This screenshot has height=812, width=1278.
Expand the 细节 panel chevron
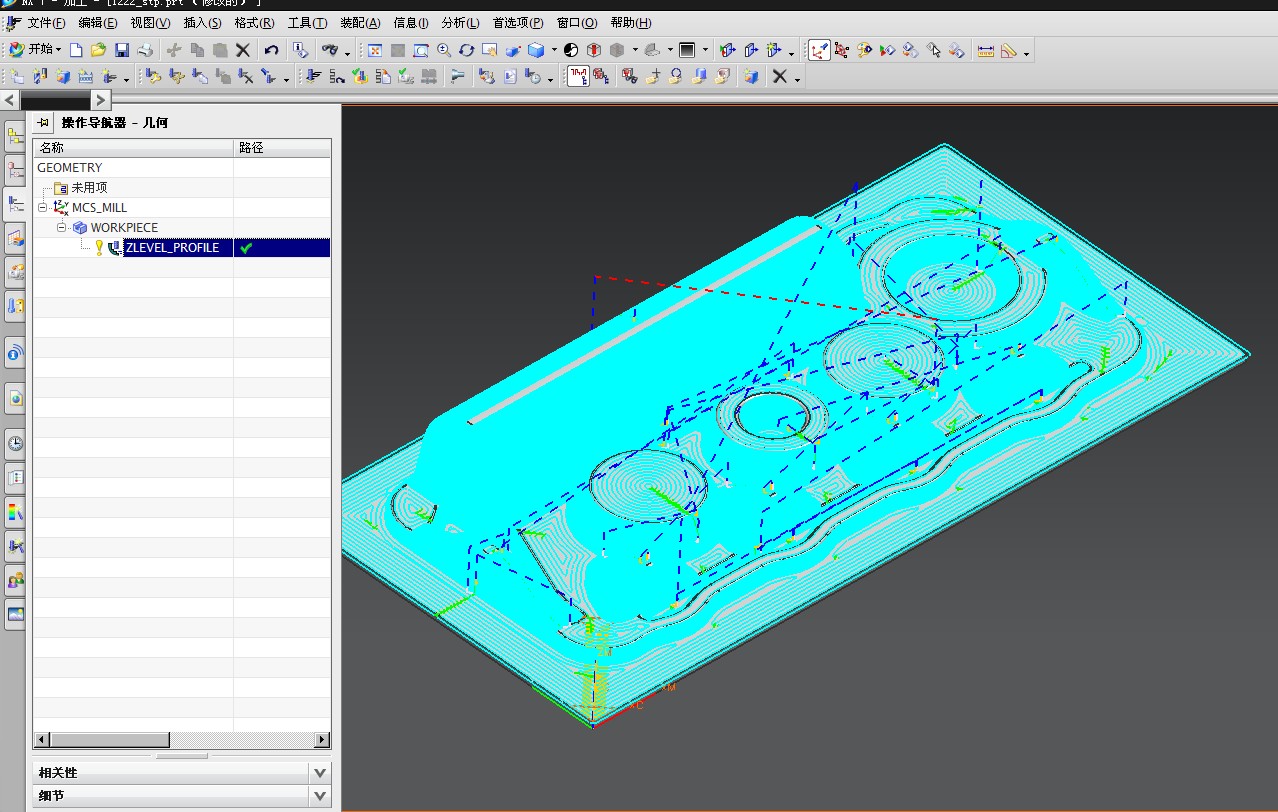(320, 796)
